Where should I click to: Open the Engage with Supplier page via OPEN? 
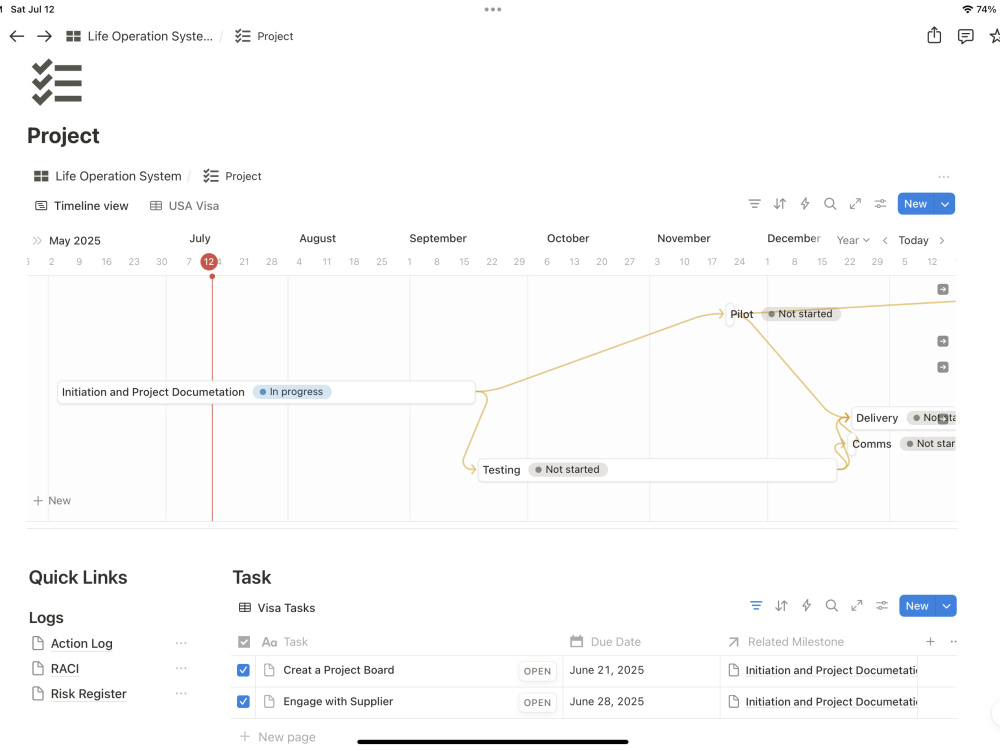coord(537,702)
